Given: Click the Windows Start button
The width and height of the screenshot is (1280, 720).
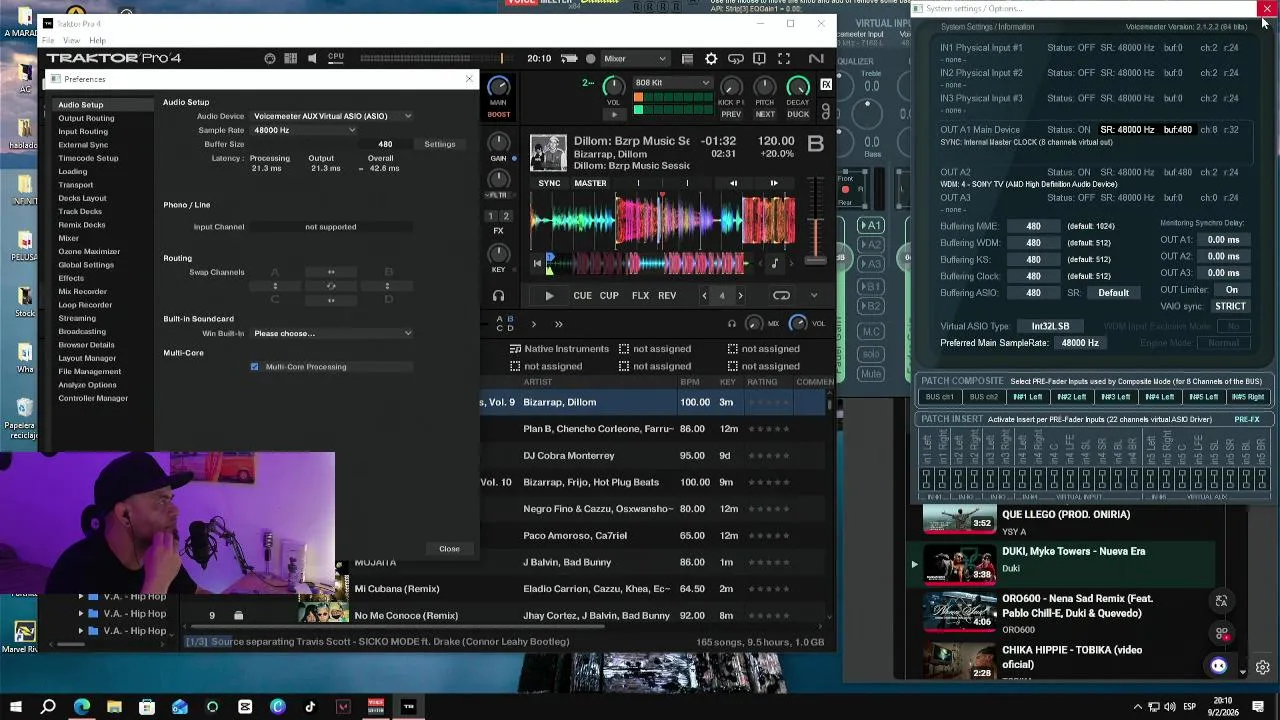Looking at the screenshot, I should tap(16, 707).
